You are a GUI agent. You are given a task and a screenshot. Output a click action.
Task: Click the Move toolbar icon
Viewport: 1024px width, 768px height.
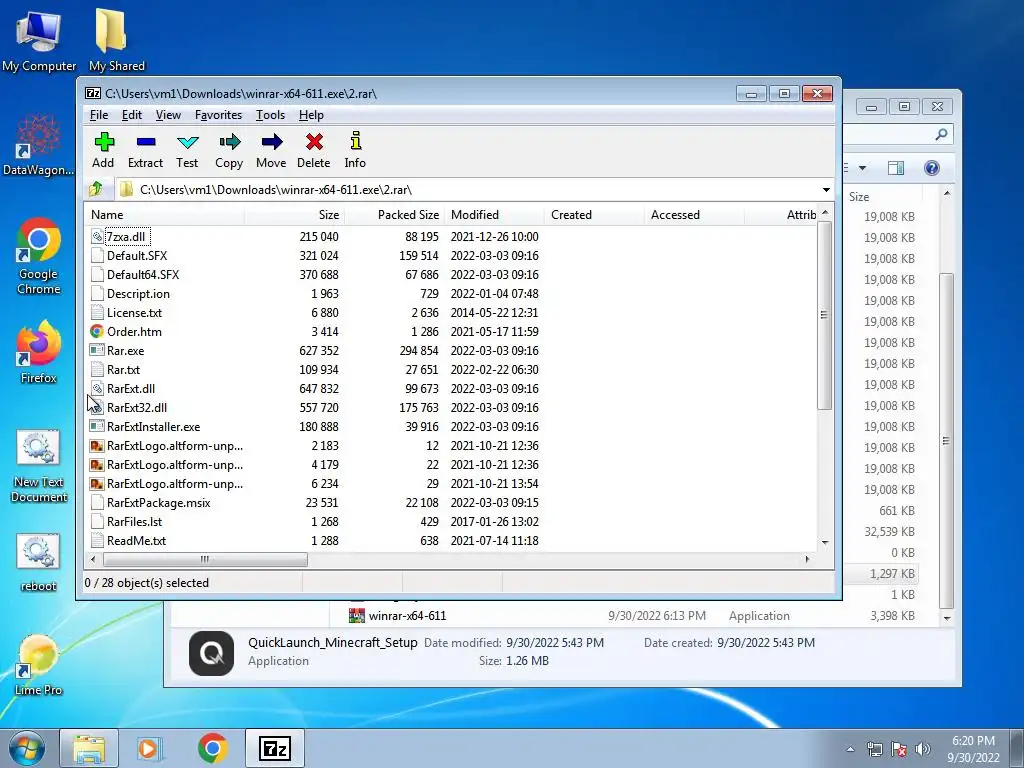coord(271,142)
